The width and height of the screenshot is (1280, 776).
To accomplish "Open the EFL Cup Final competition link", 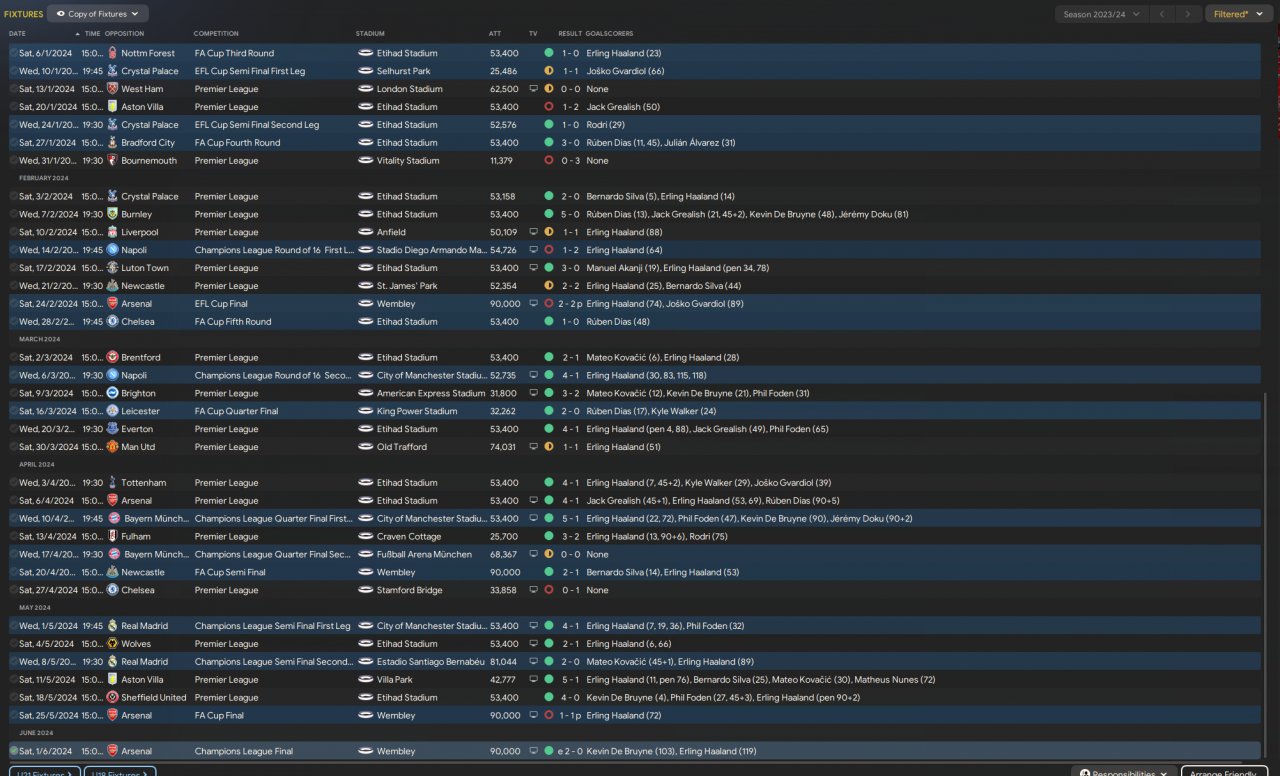I will (225, 304).
